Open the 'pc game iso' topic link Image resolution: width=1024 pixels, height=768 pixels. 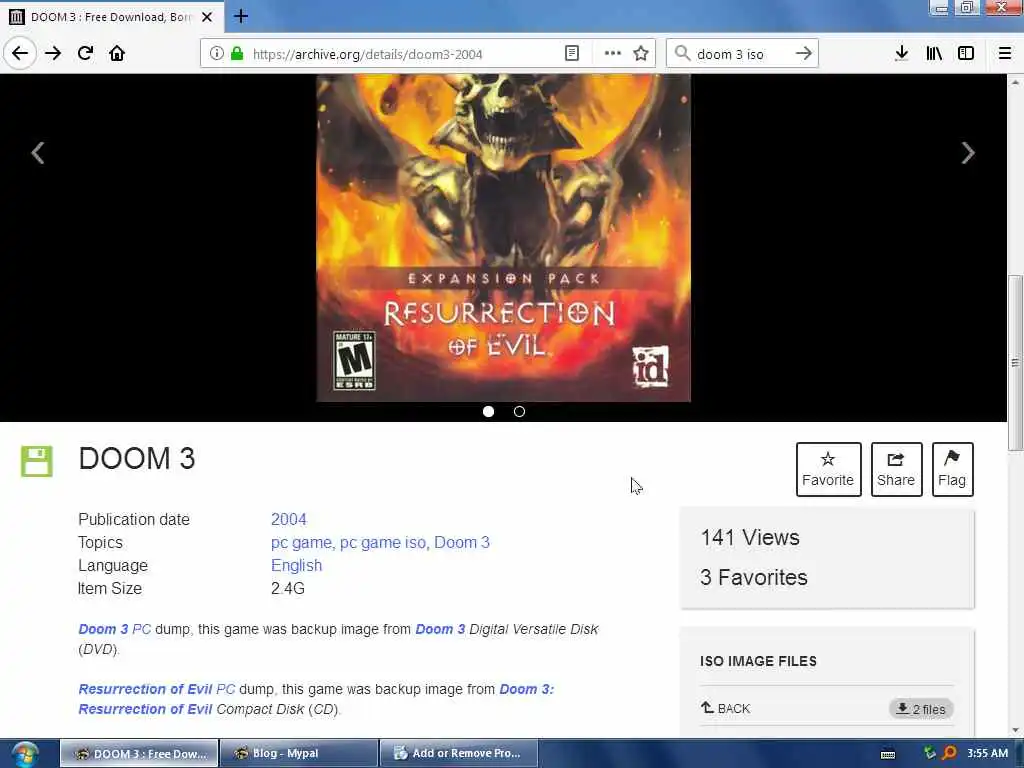(x=383, y=543)
